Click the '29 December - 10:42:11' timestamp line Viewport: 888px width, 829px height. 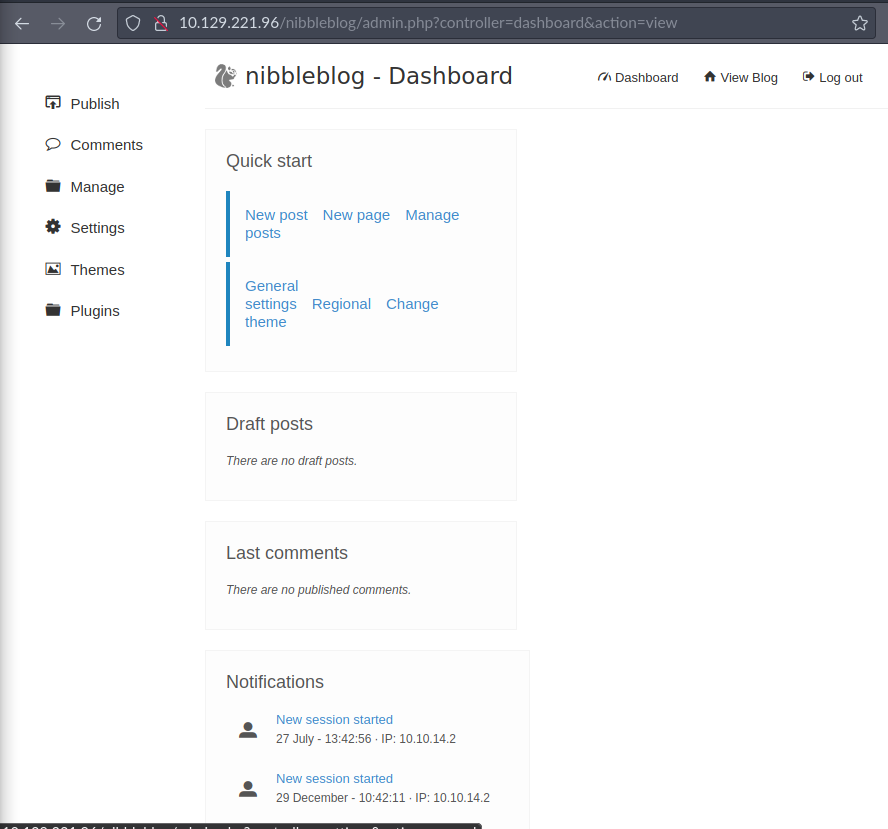(383, 798)
